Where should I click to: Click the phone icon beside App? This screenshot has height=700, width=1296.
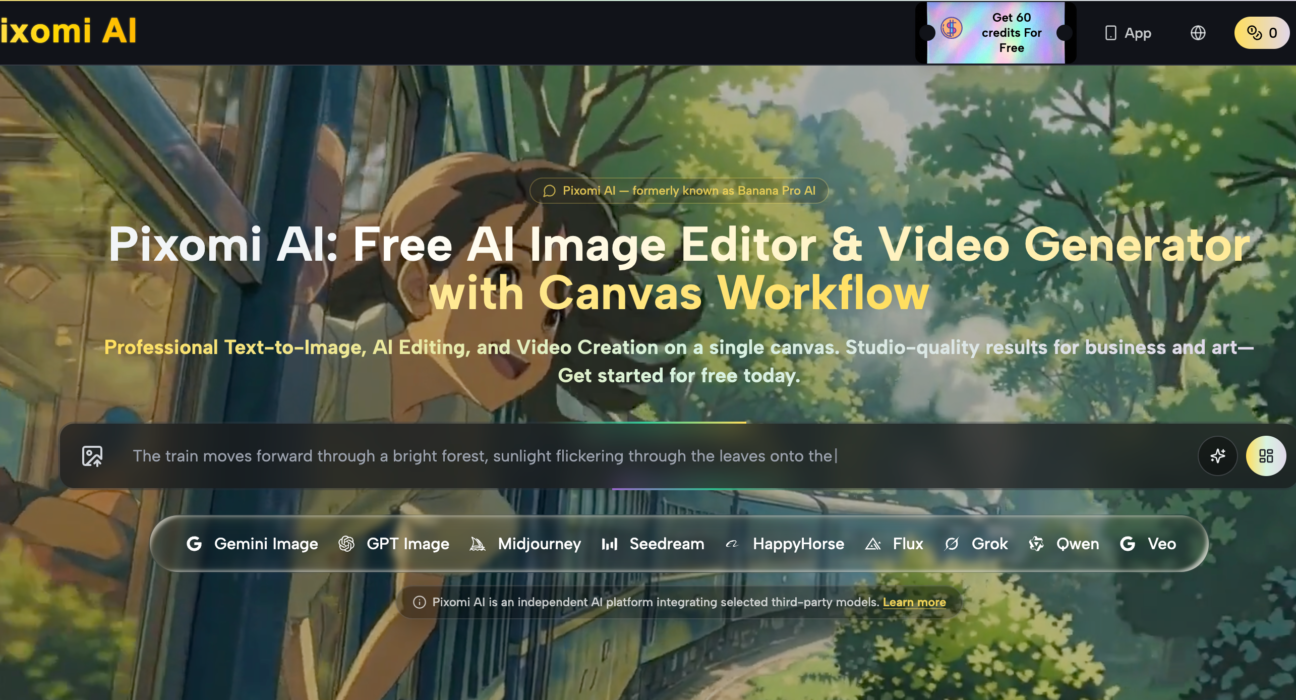1110,33
